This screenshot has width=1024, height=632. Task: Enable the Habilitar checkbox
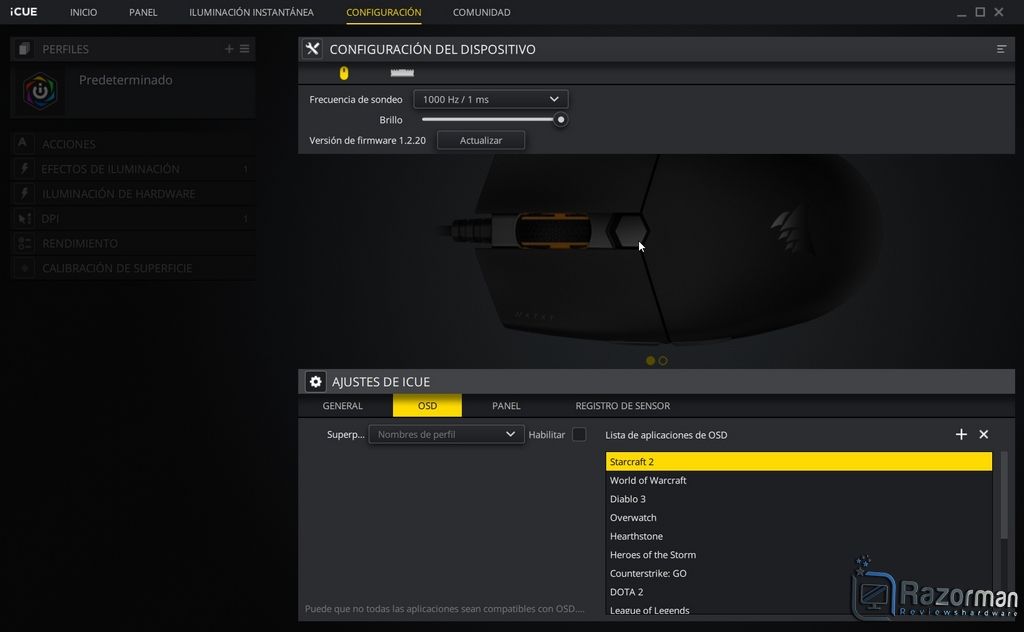pyautogui.click(x=579, y=434)
